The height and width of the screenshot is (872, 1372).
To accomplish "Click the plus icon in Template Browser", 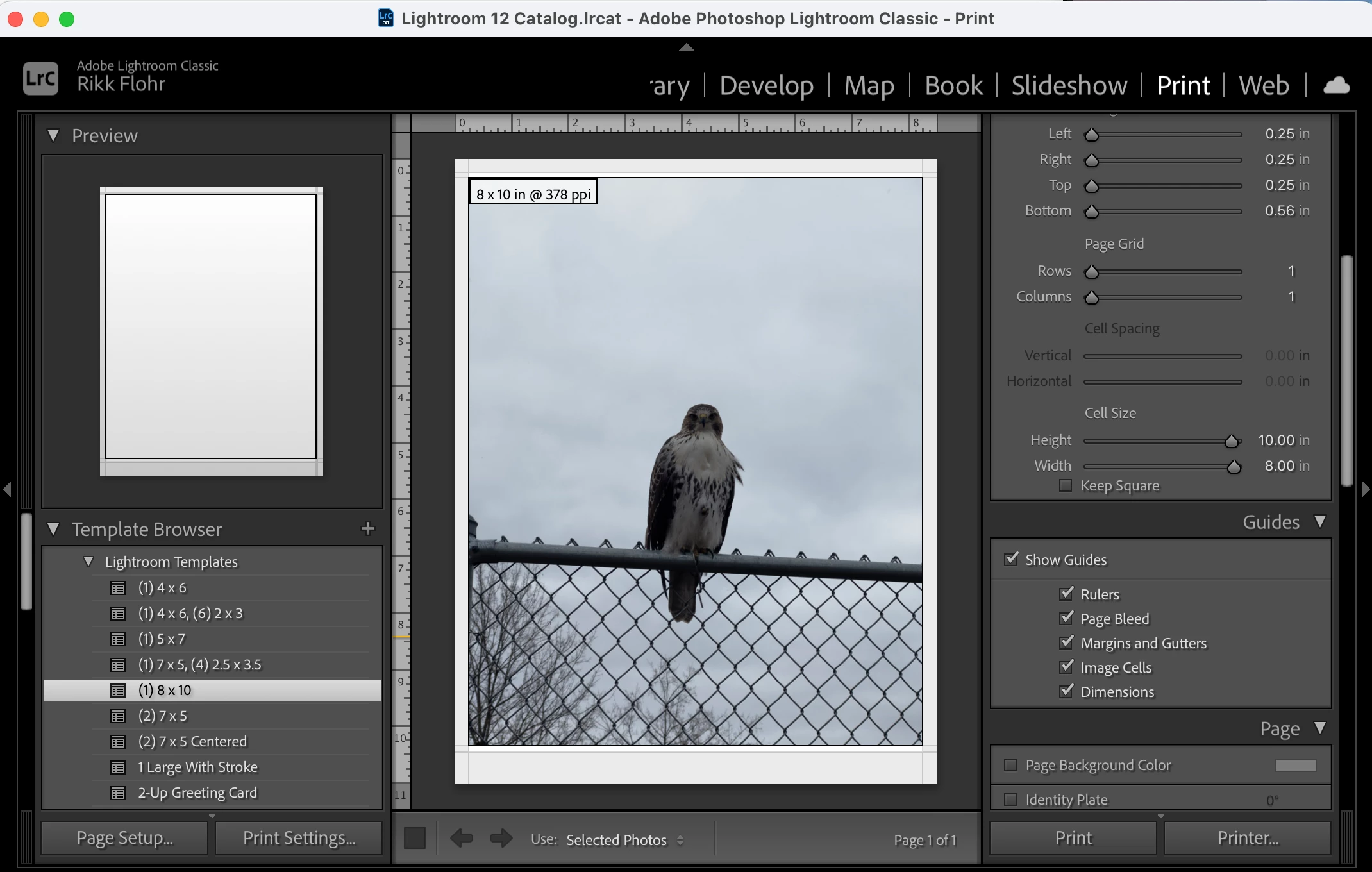I will tap(367, 528).
